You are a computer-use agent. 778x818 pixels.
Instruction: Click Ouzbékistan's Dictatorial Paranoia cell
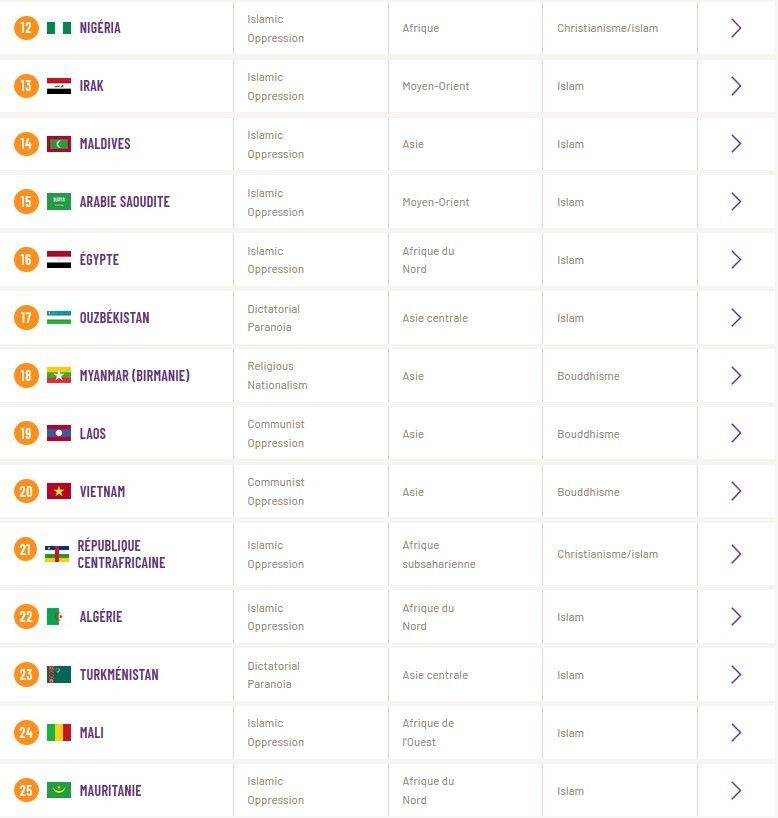point(310,318)
